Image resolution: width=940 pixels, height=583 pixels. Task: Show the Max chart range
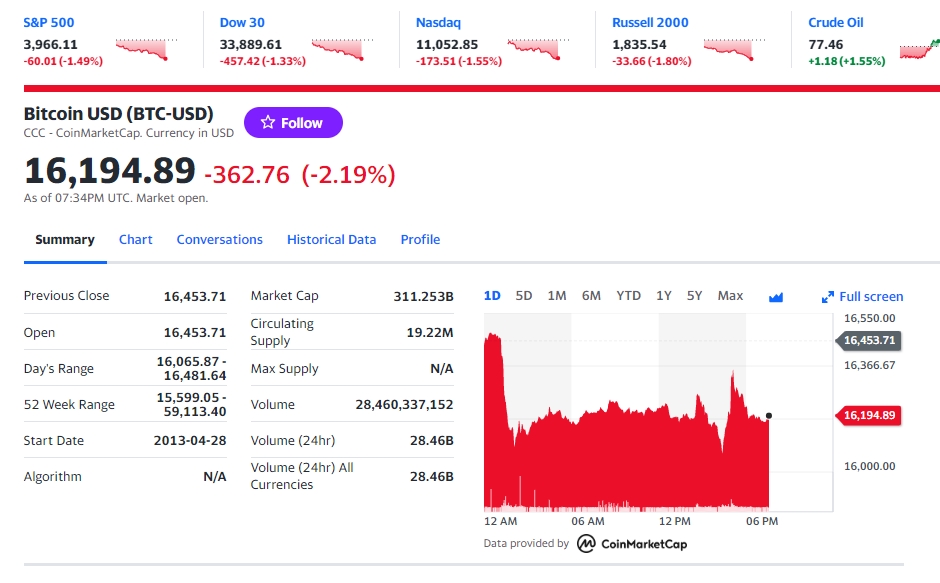(x=730, y=296)
